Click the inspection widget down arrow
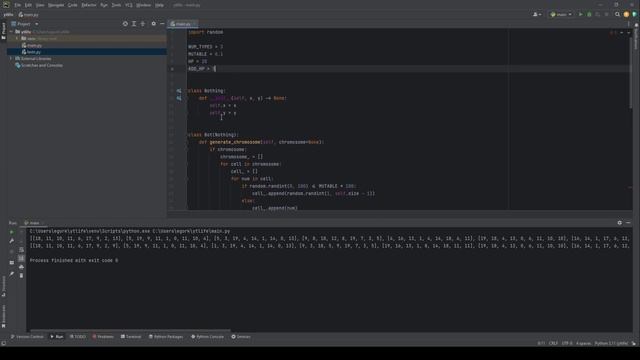The width and height of the screenshot is (640, 360). tap(628, 33)
